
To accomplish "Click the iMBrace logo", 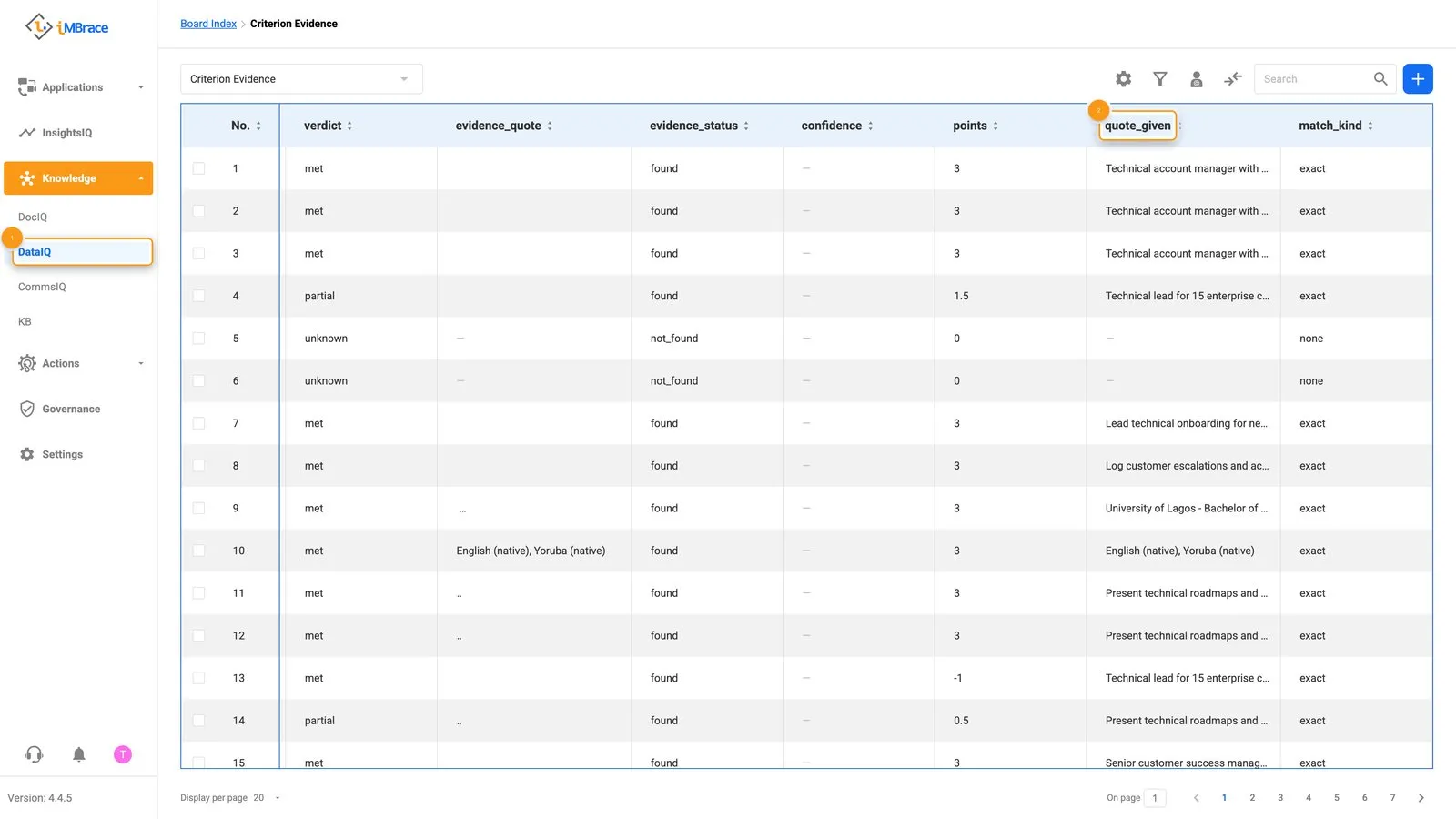I will 67,27.
